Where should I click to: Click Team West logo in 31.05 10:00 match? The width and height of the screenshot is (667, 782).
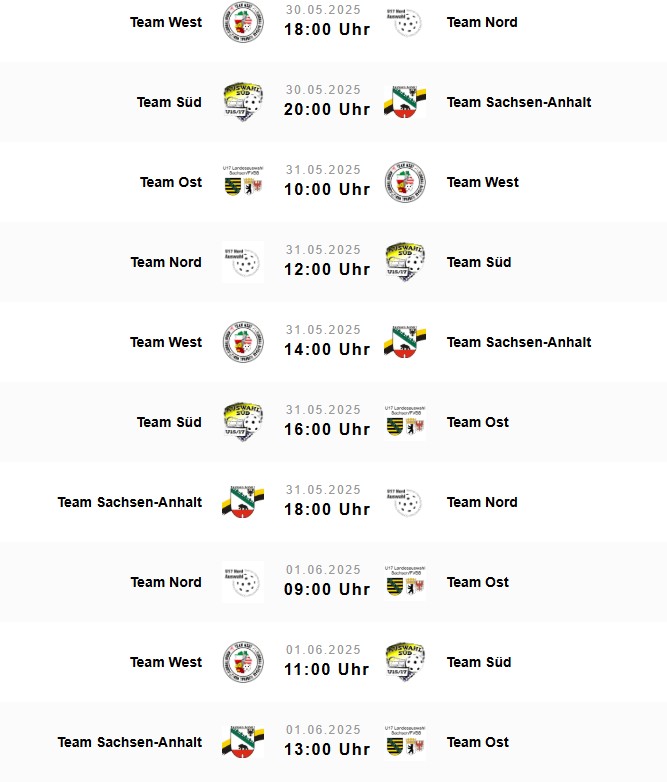coord(405,182)
